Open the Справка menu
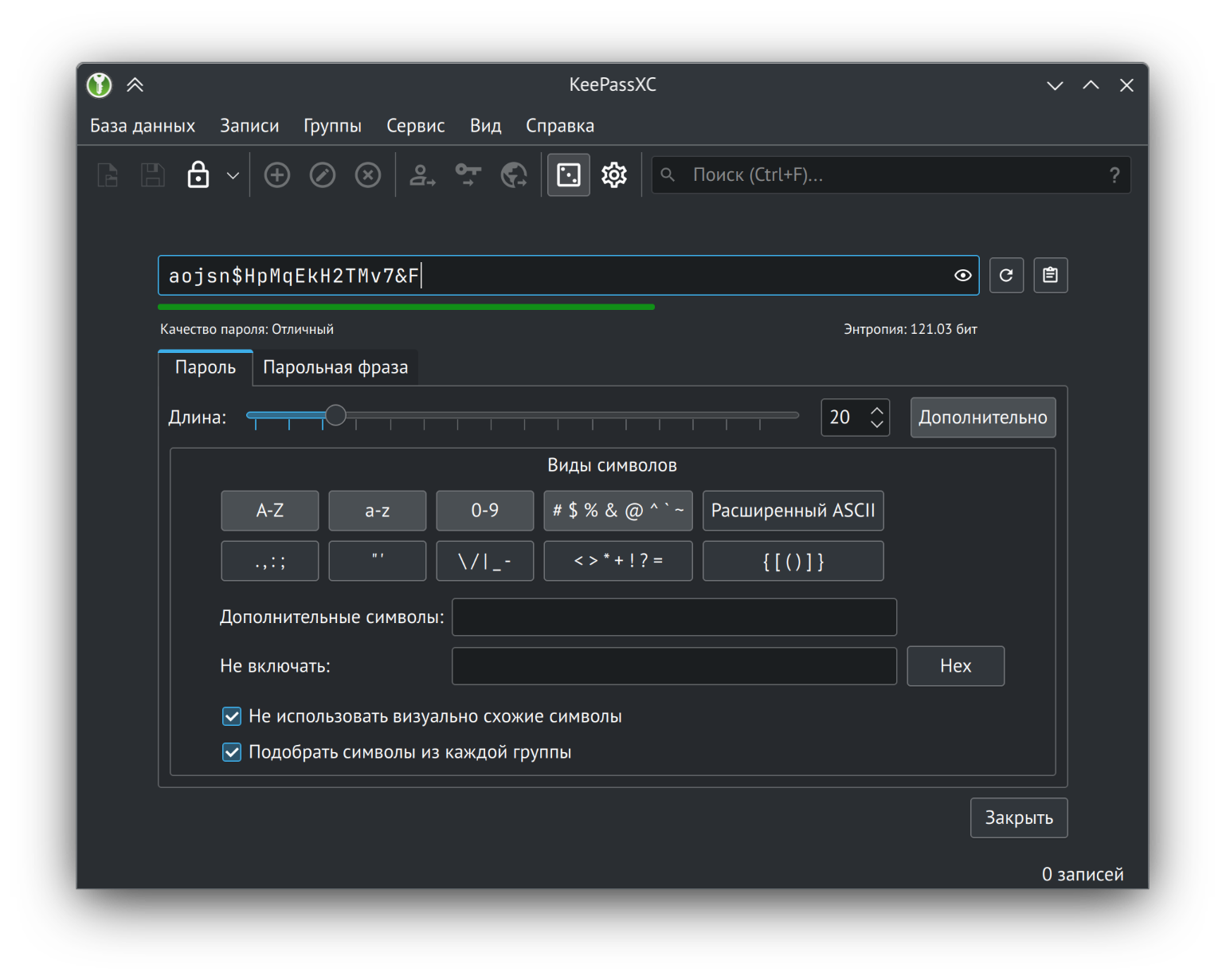Viewport: 1226px width, 980px height. coord(560,126)
